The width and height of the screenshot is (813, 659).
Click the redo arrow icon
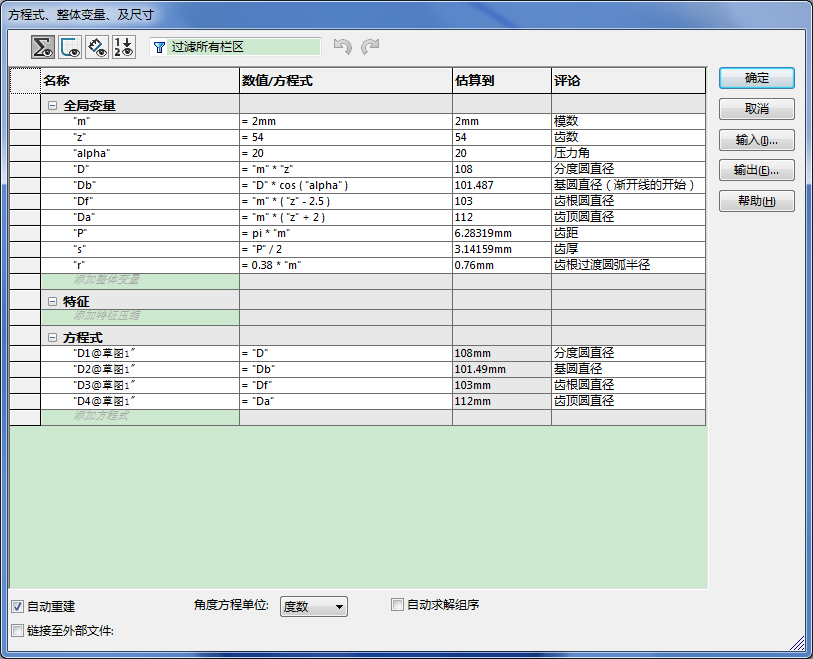click(370, 47)
